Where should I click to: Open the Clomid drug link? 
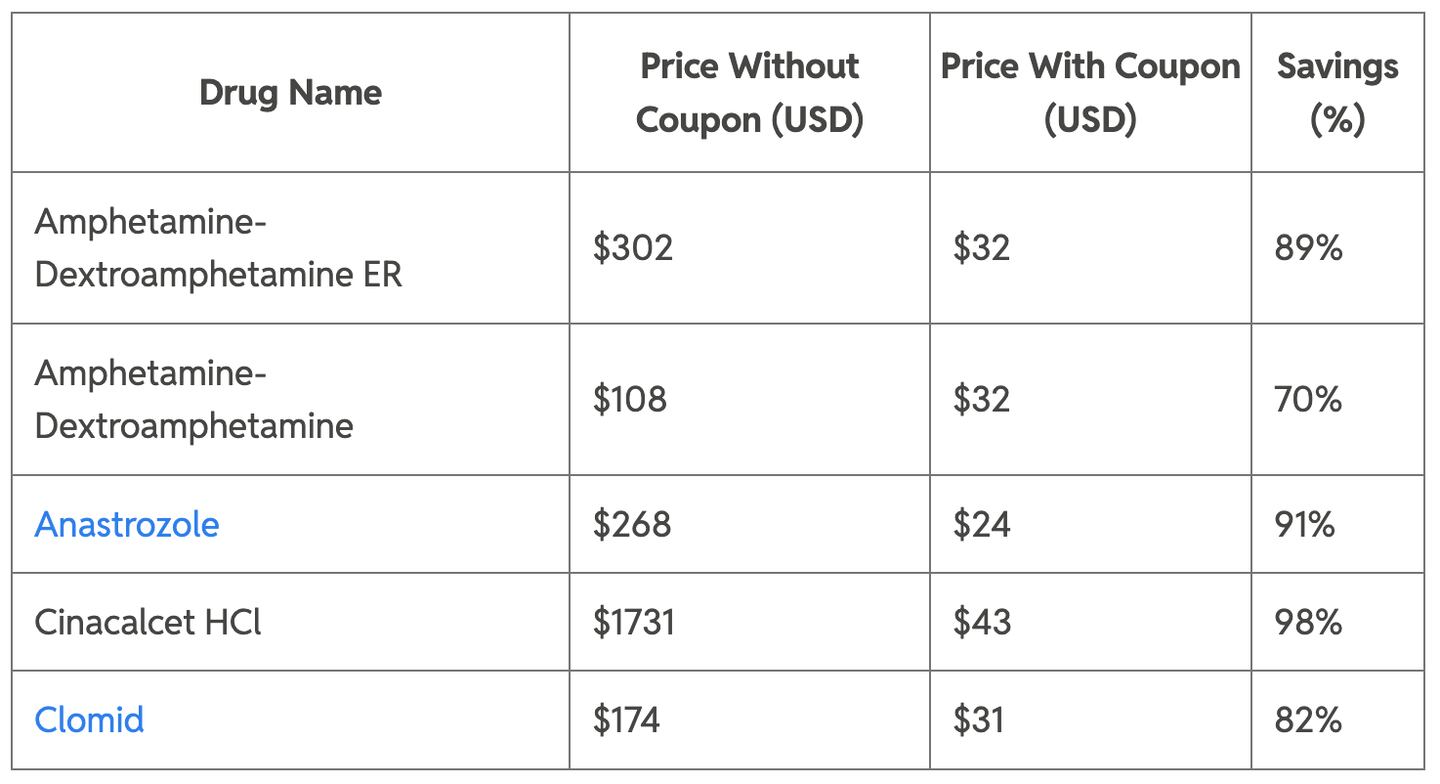pyautogui.click(x=89, y=720)
